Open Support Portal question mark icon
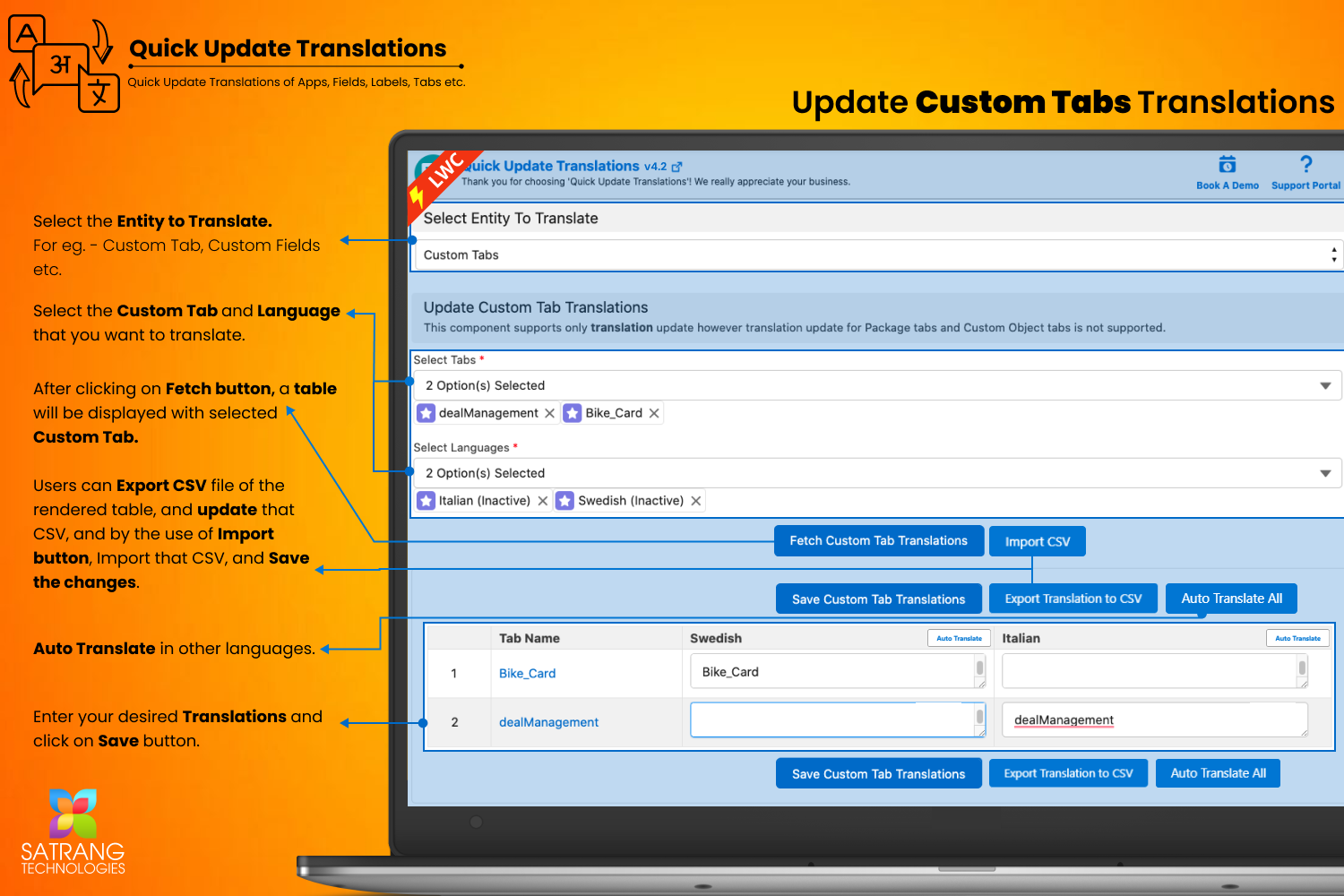This screenshot has width=1344, height=896. click(x=1305, y=164)
